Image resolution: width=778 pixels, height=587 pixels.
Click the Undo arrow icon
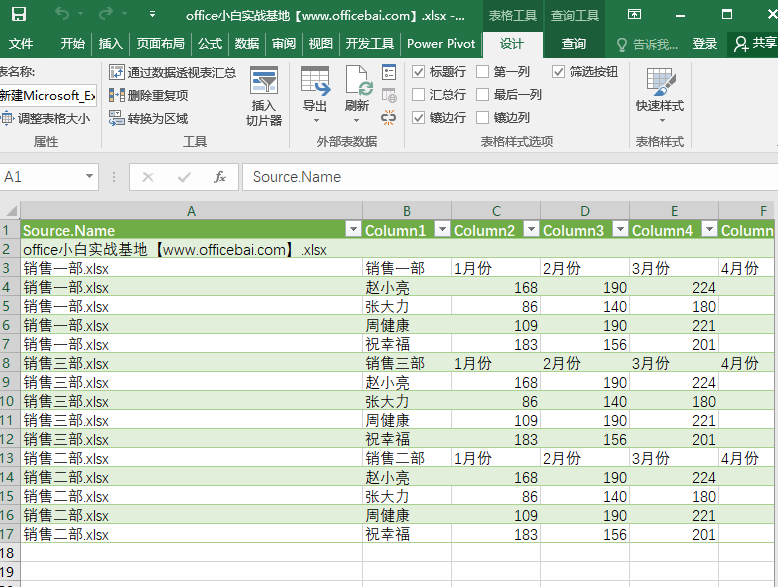pos(62,14)
